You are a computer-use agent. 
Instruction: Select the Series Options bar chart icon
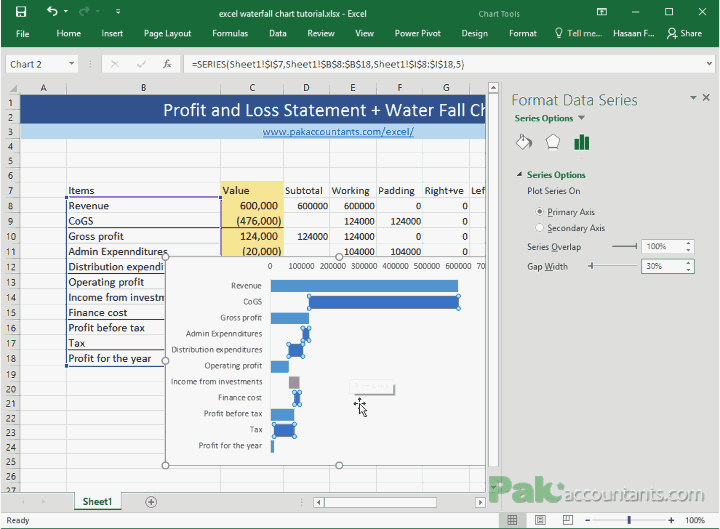point(581,142)
